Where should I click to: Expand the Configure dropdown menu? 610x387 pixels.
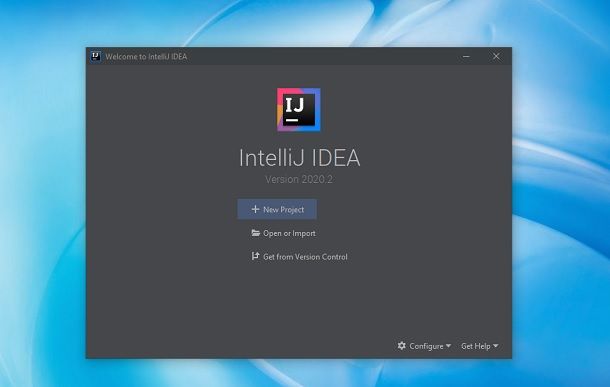coord(424,346)
